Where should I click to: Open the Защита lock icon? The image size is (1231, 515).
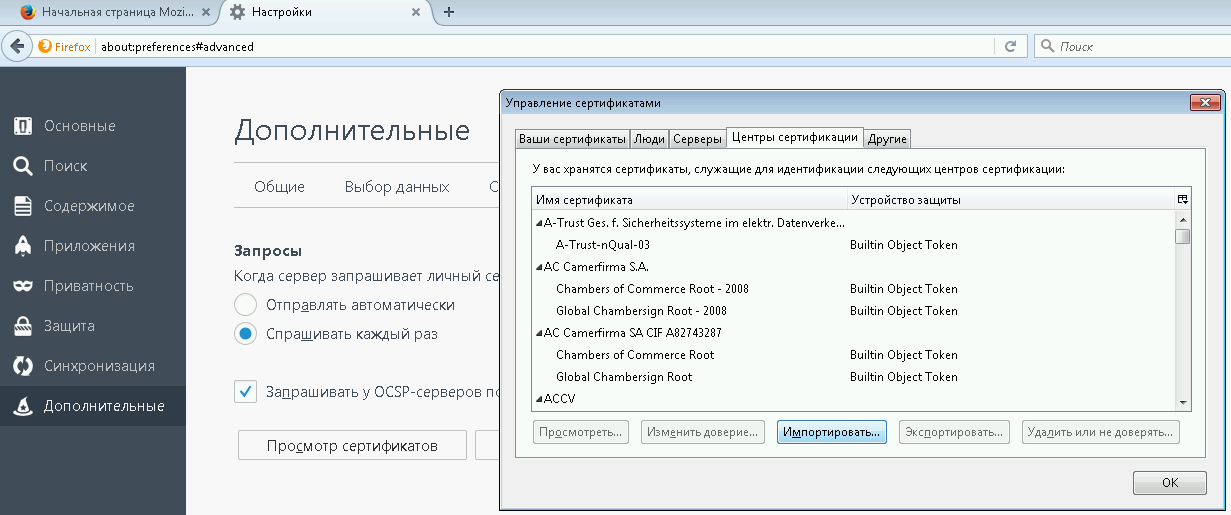22,326
